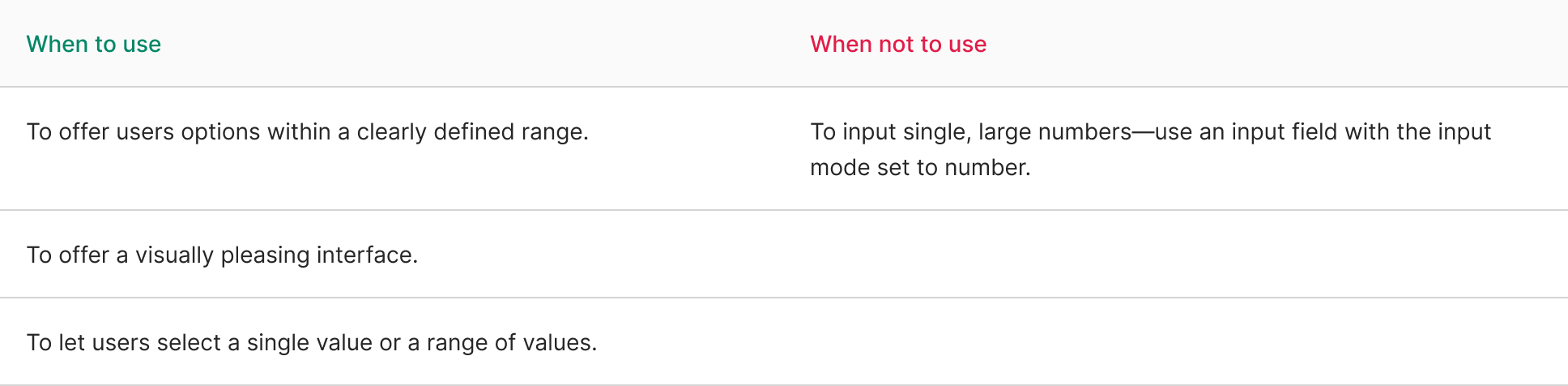The width and height of the screenshot is (1568, 386).
Task: Click the "To input single, large numbers" text
Action: point(970,131)
